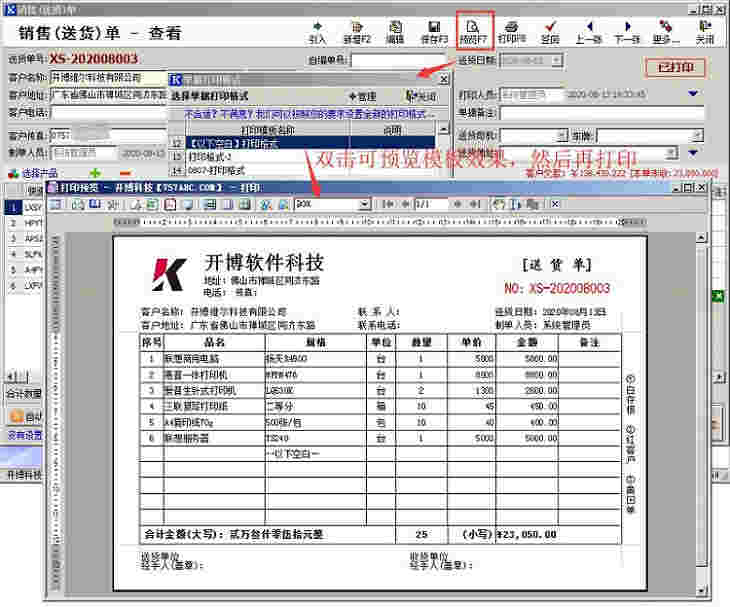Click the red PDF export icon in preview toolbar
730x607 pixels.
[x=170, y=204]
